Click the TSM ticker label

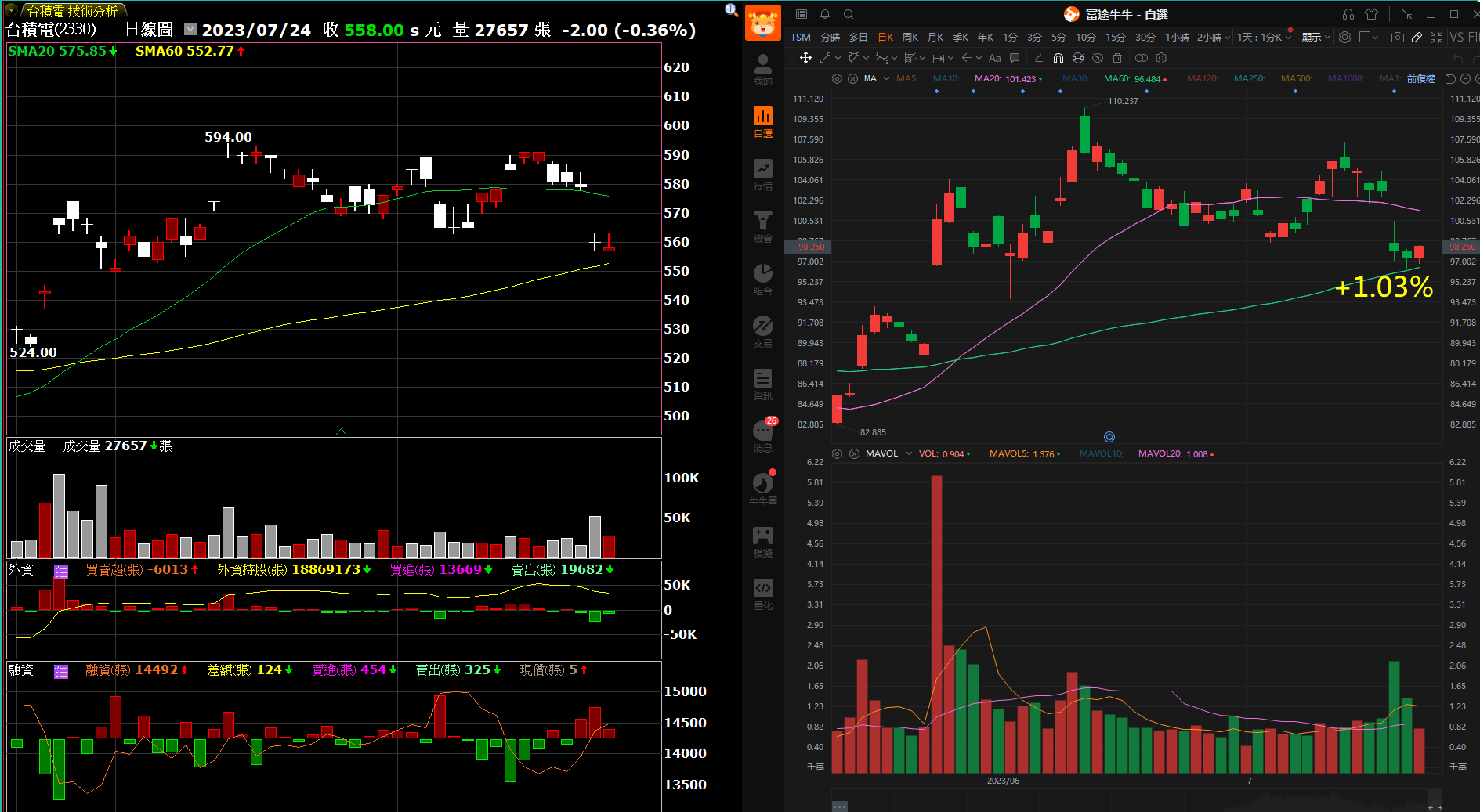click(801, 37)
